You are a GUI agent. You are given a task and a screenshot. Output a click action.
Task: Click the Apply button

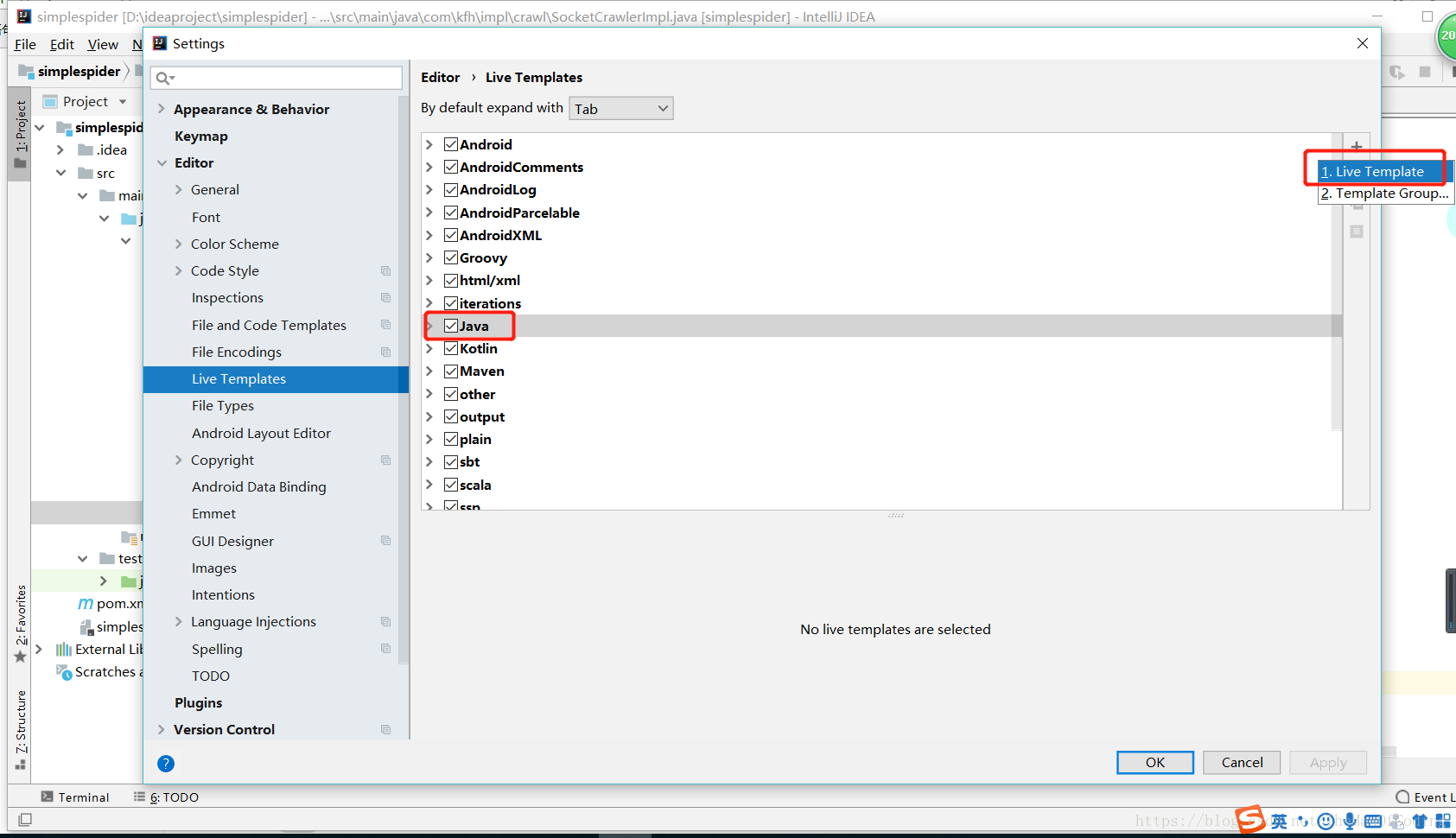coord(1328,762)
